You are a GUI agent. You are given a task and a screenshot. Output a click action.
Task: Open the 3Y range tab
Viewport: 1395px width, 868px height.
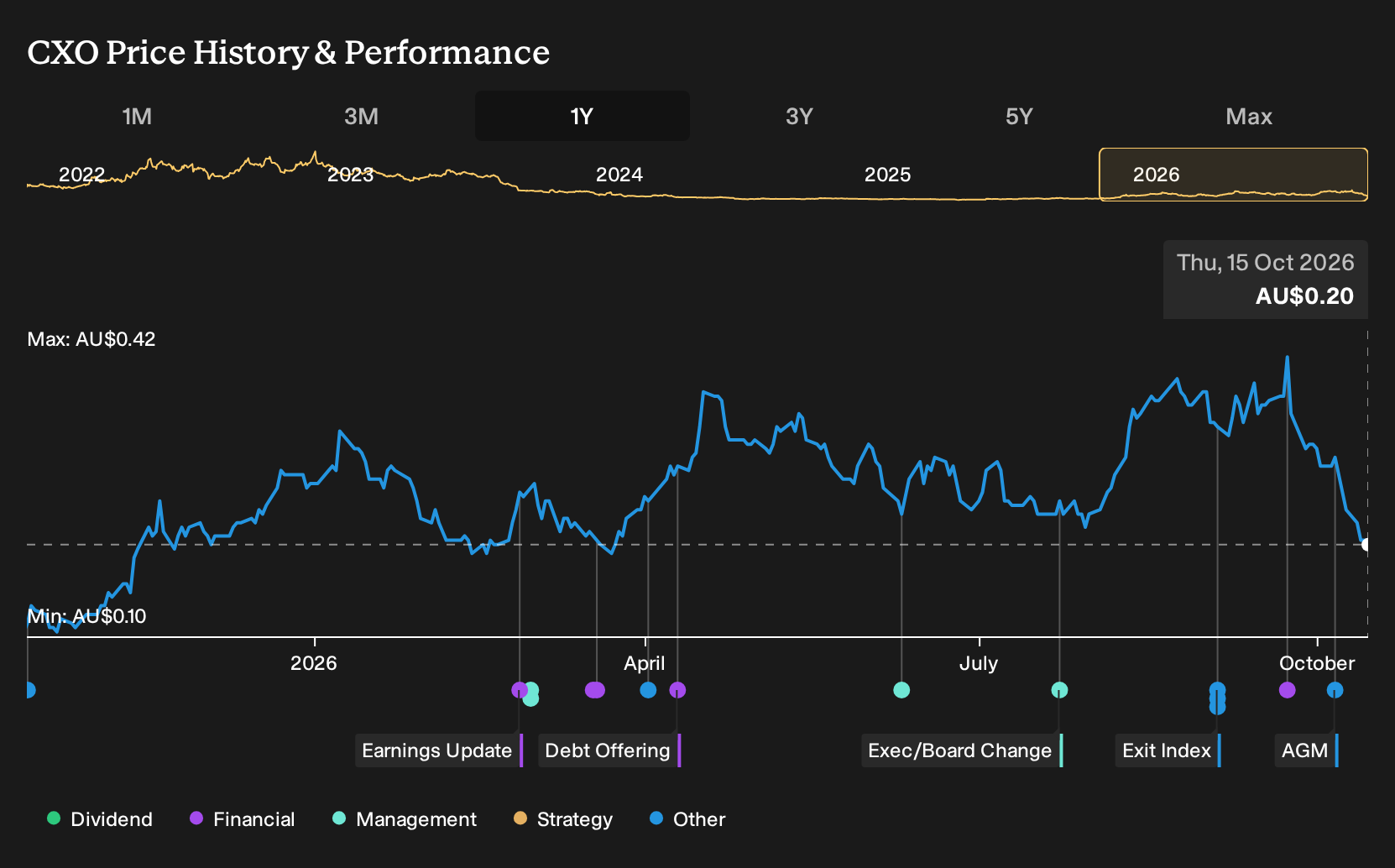(799, 116)
